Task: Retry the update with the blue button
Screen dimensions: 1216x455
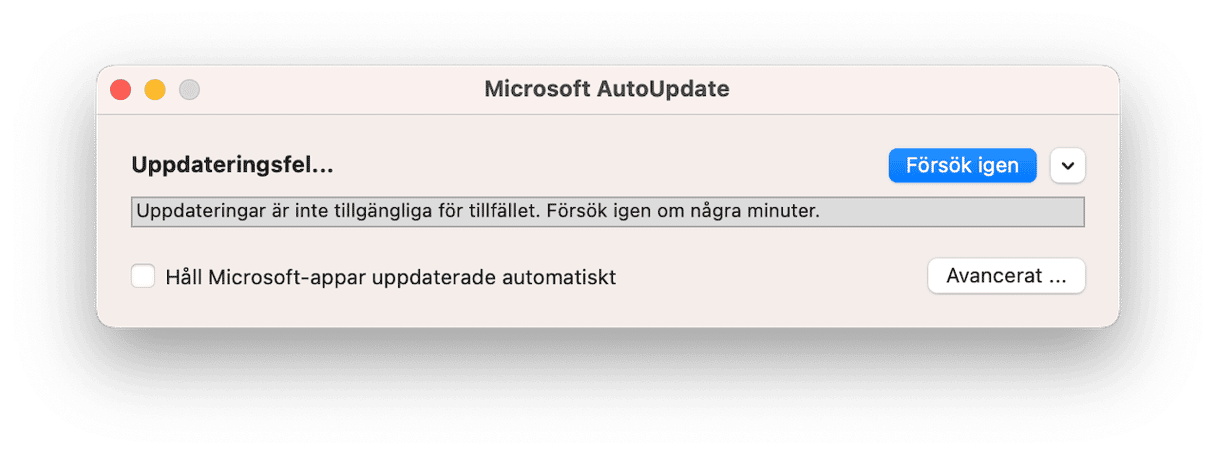Action: pyautogui.click(x=962, y=166)
